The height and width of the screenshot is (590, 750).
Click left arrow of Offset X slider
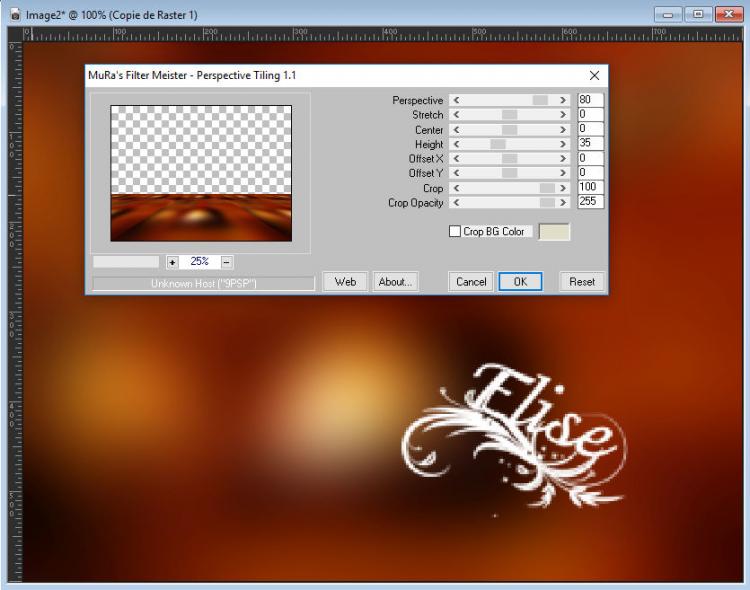tap(456, 159)
